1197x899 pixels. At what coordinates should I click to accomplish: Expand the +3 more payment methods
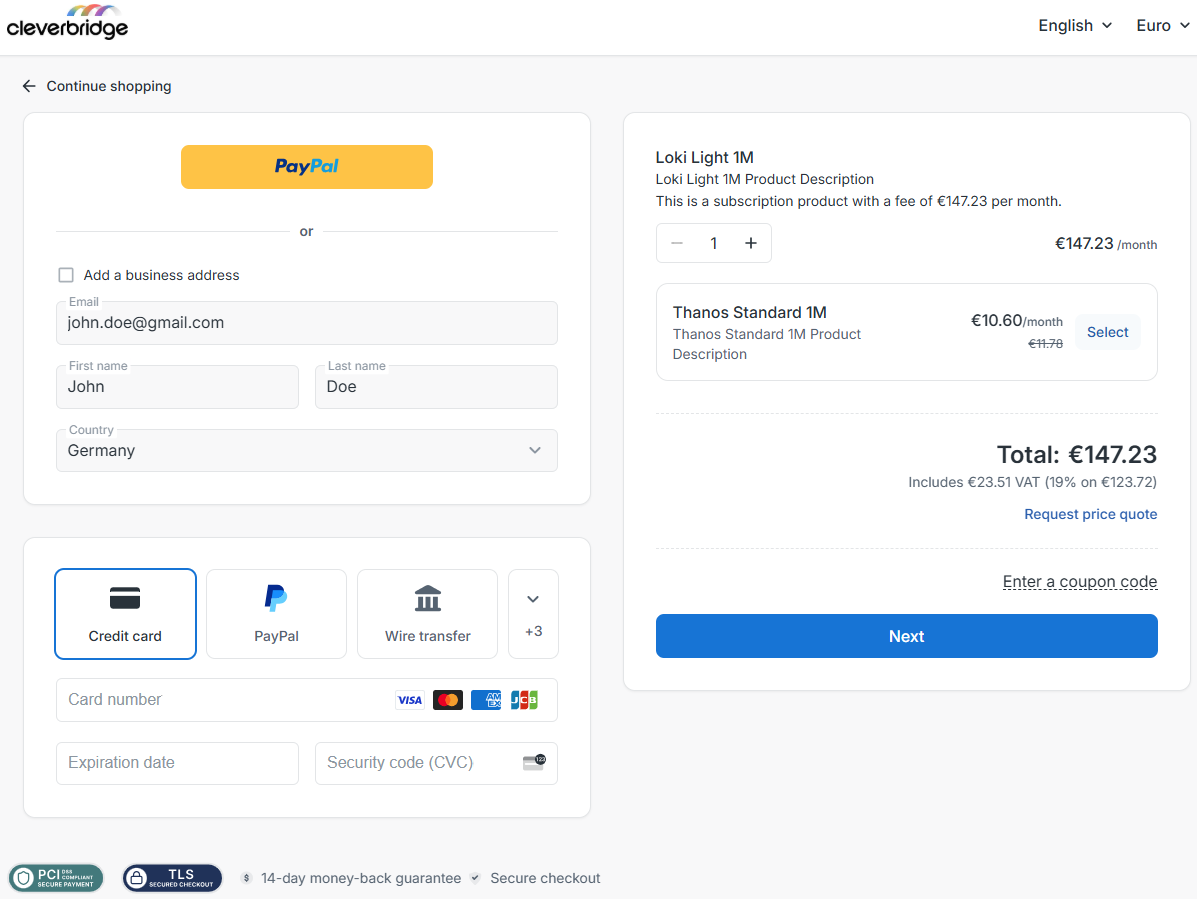[x=534, y=614]
